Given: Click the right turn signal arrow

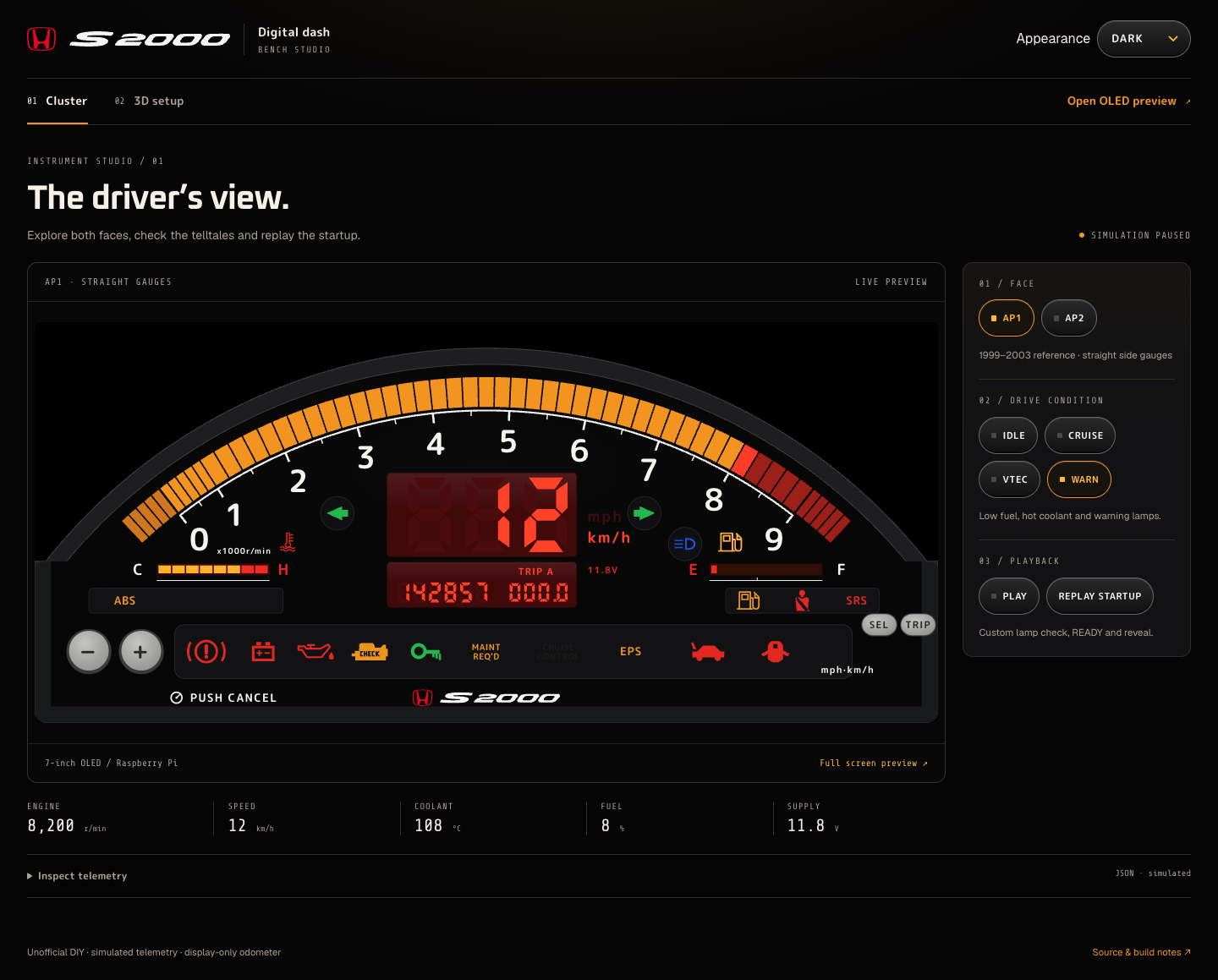Looking at the screenshot, I should click(x=644, y=513).
